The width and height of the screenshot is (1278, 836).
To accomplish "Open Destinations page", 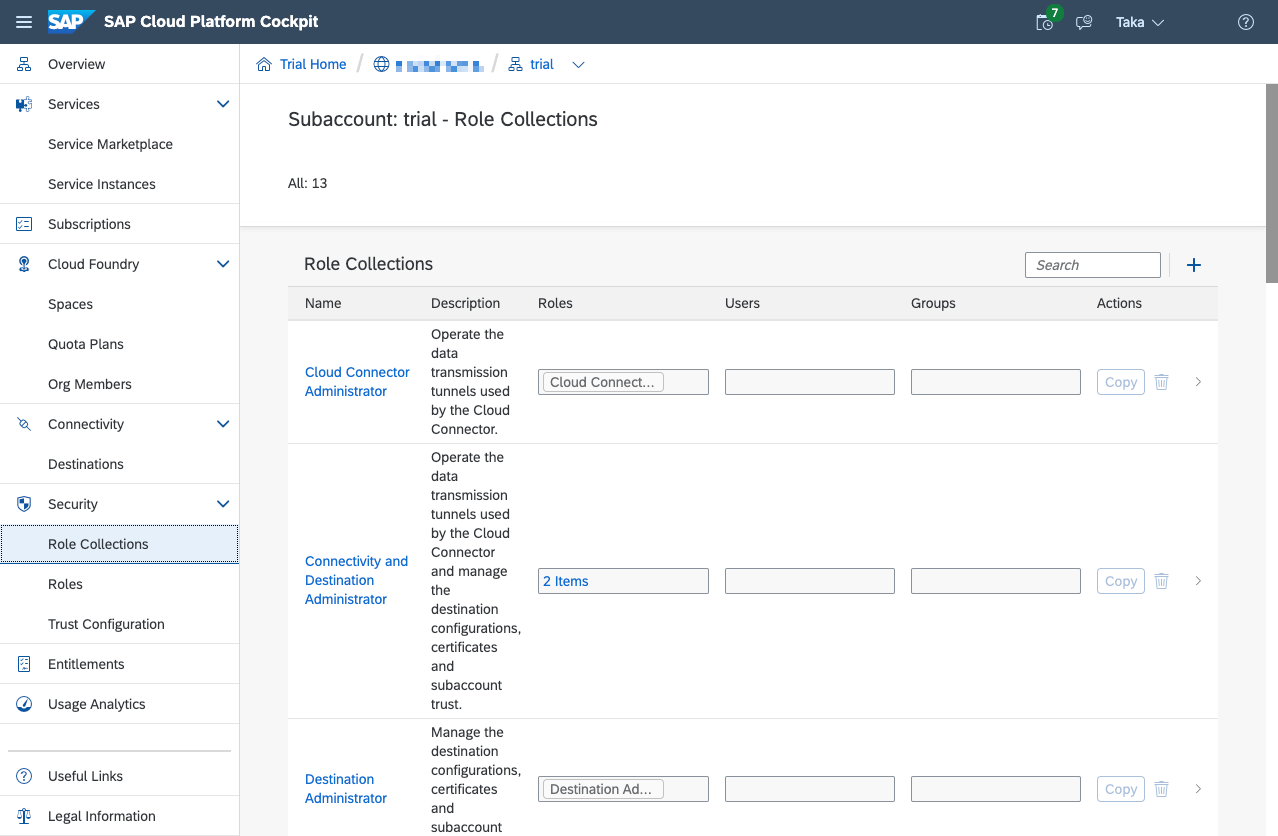I will point(86,464).
